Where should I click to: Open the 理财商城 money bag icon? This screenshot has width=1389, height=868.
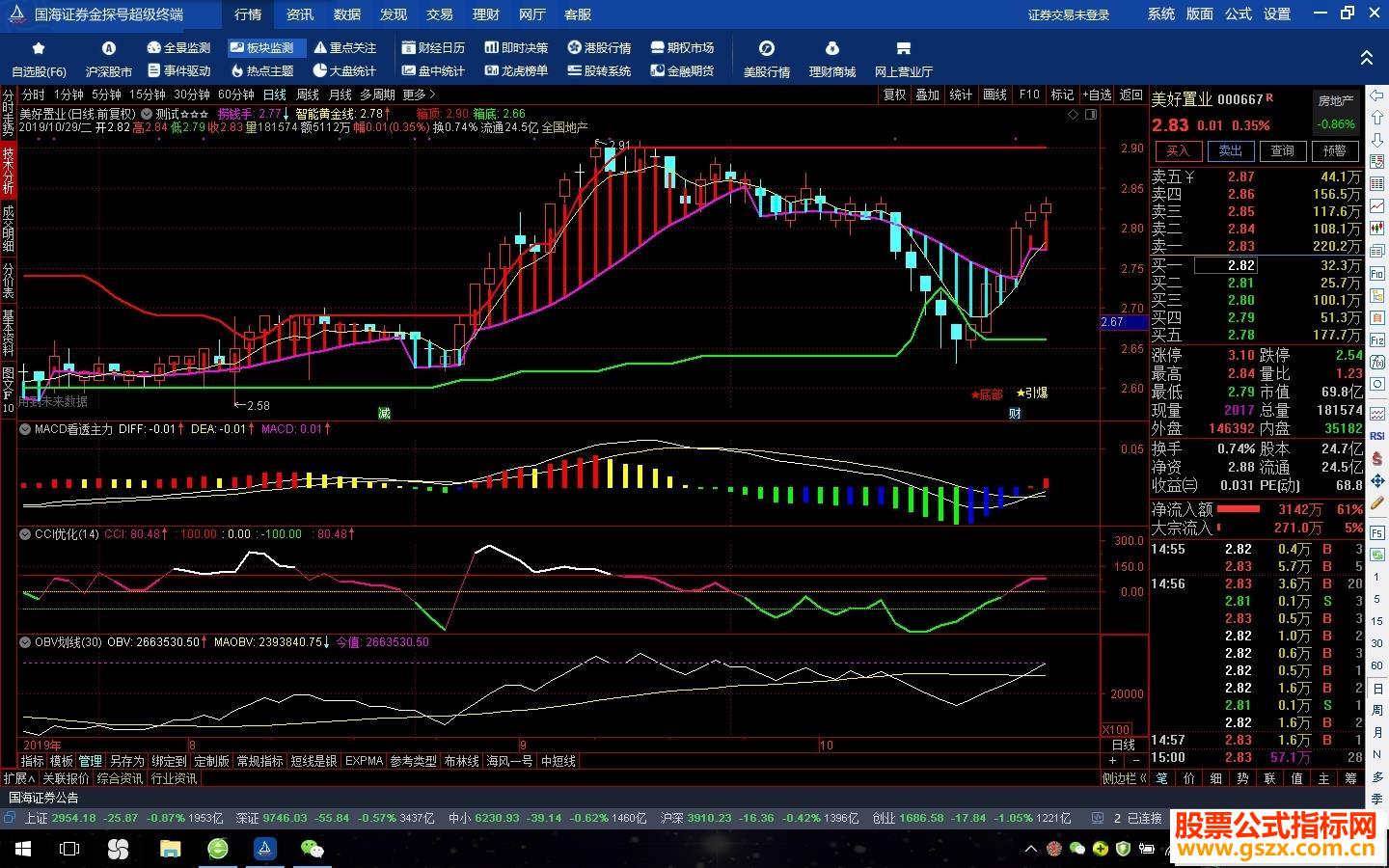click(x=832, y=48)
